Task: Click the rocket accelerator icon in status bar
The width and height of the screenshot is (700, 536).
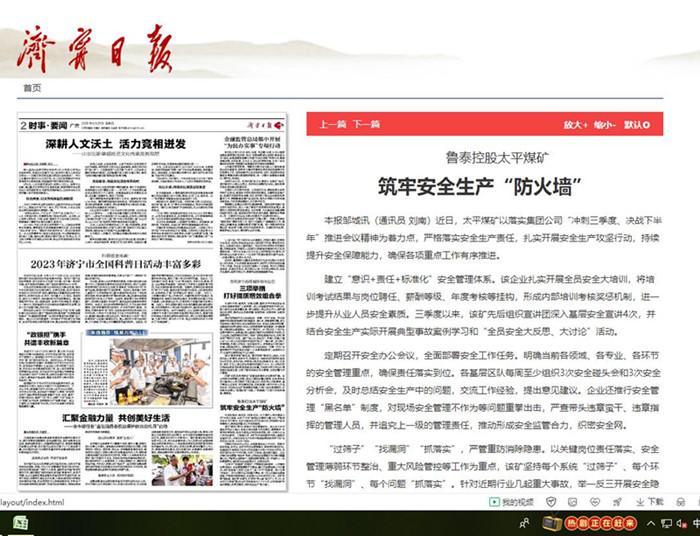Action: [617, 502]
